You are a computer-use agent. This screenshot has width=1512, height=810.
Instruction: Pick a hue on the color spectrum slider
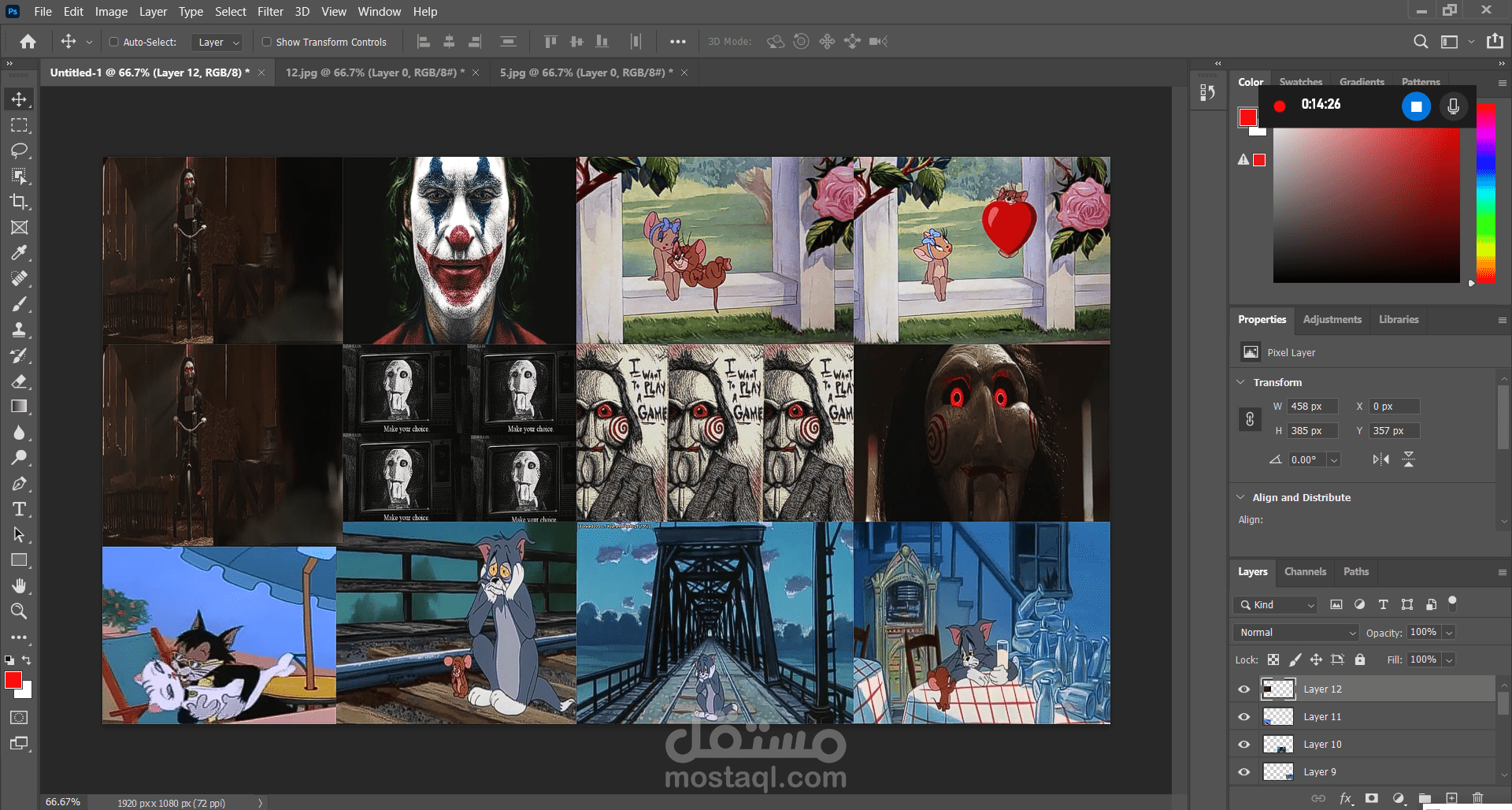1485,193
